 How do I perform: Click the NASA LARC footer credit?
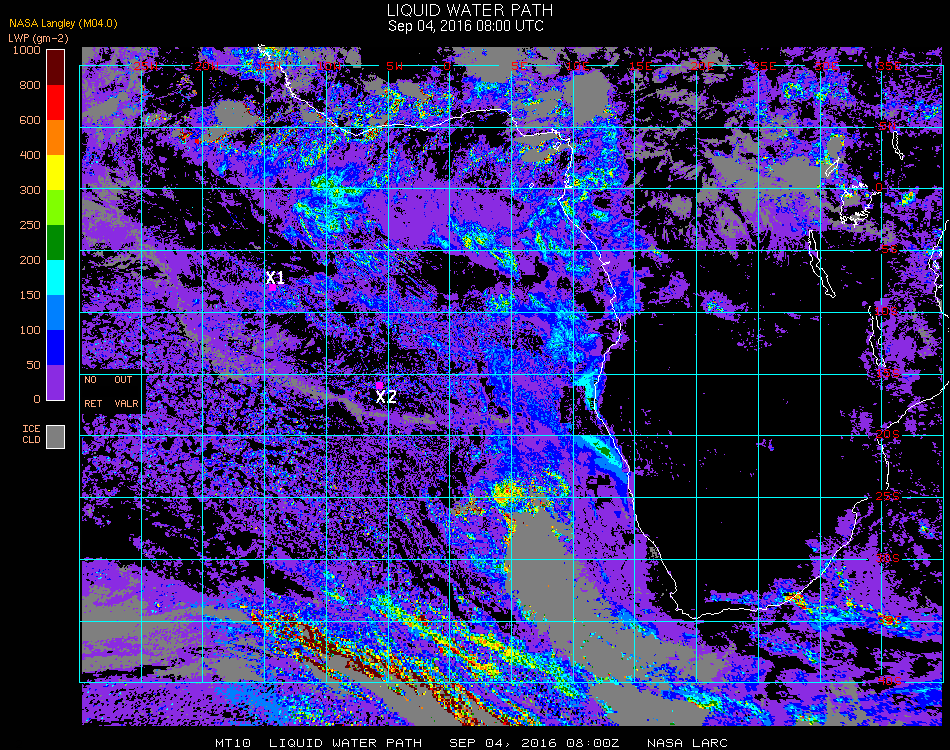687,743
